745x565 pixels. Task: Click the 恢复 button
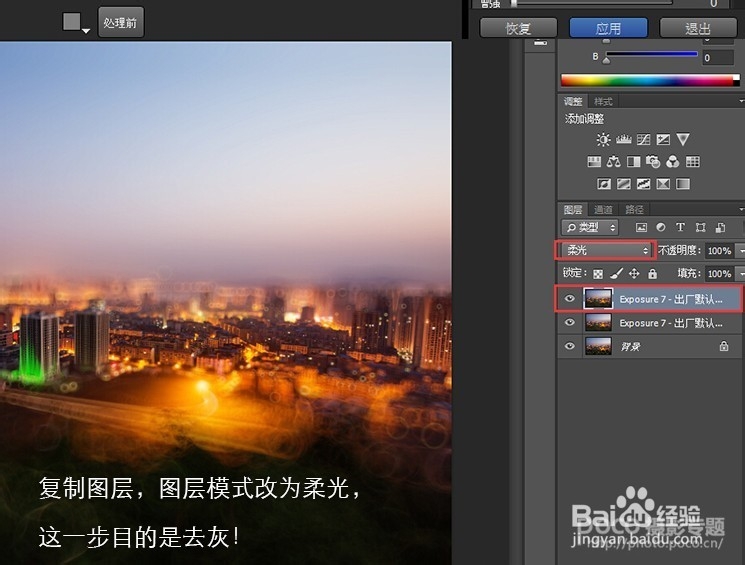[x=518, y=28]
